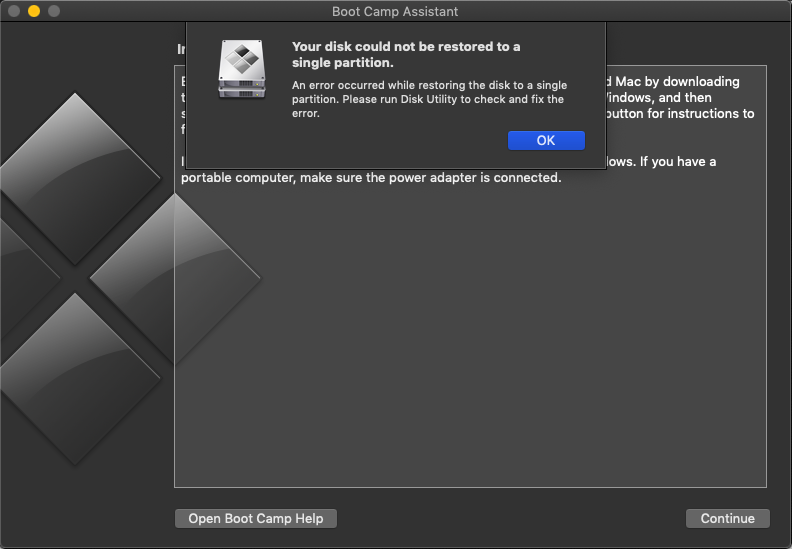Click the Continue button

pyautogui.click(x=727, y=519)
